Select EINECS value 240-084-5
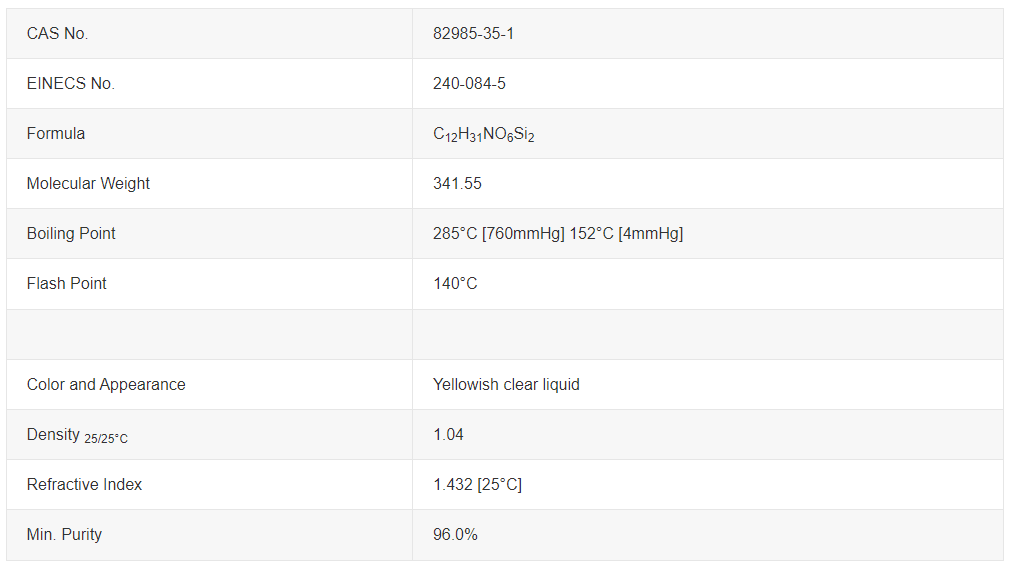The image size is (1009, 570). [x=469, y=84]
